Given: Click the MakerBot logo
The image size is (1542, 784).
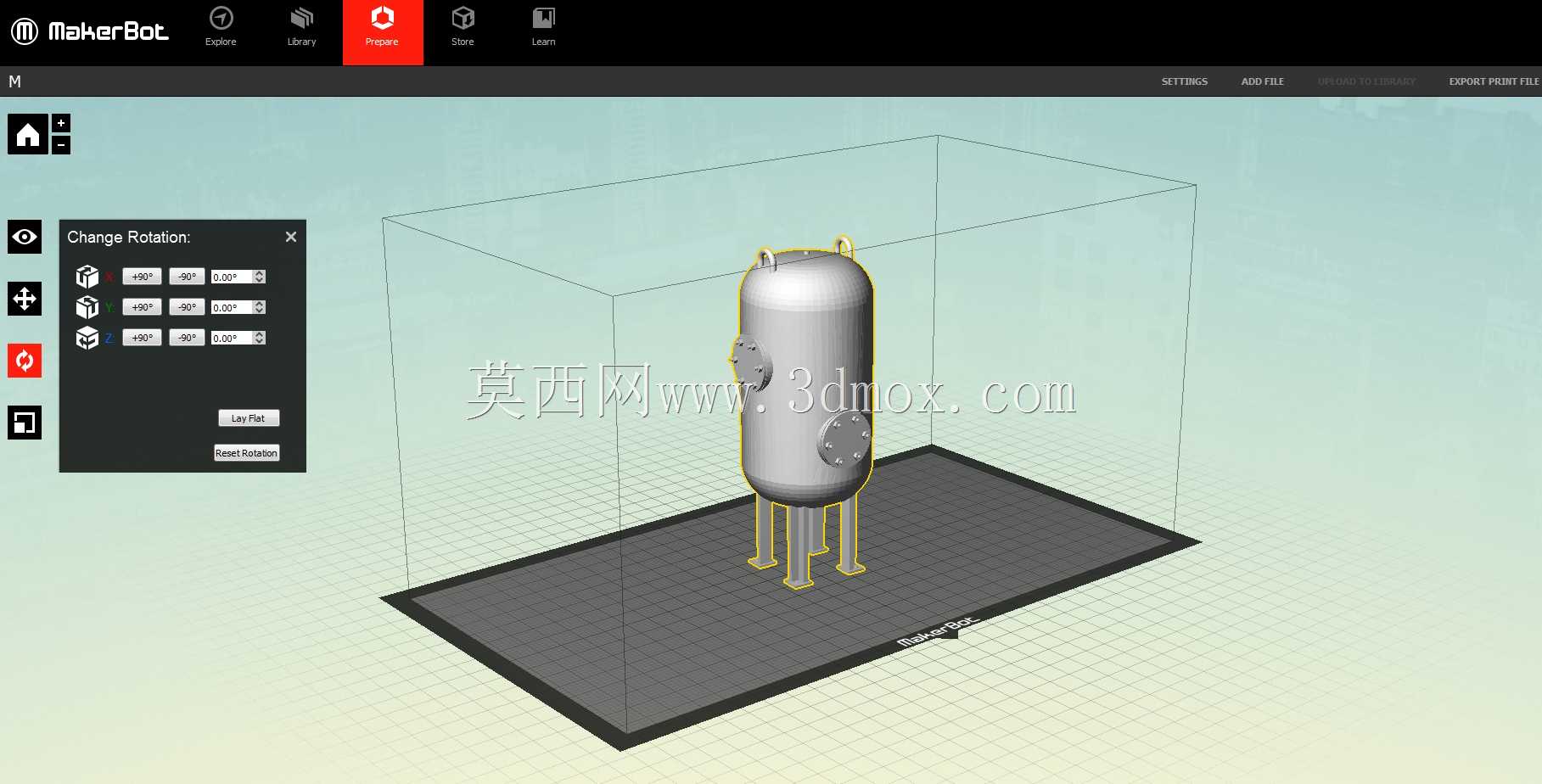Looking at the screenshot, I should coord(89,31).
